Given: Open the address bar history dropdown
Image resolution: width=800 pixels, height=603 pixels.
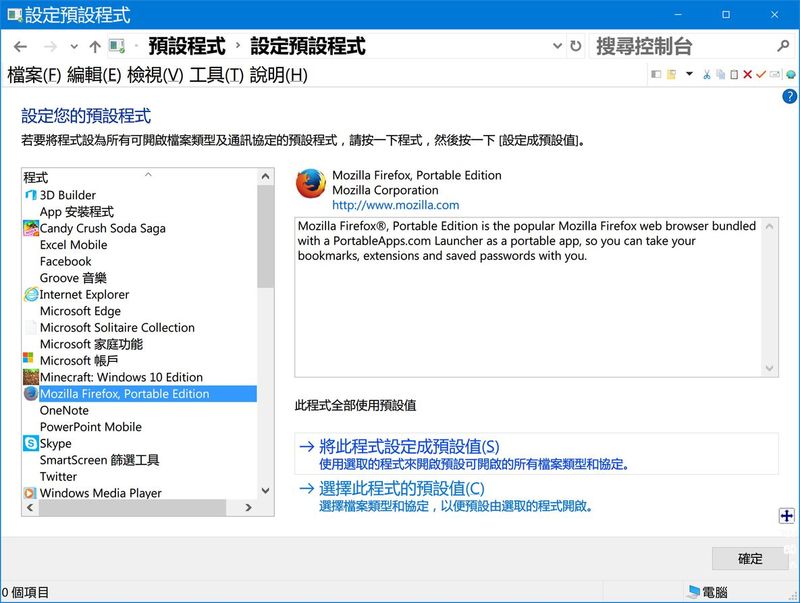Looking at the screenshot, I should click(558, 47).
